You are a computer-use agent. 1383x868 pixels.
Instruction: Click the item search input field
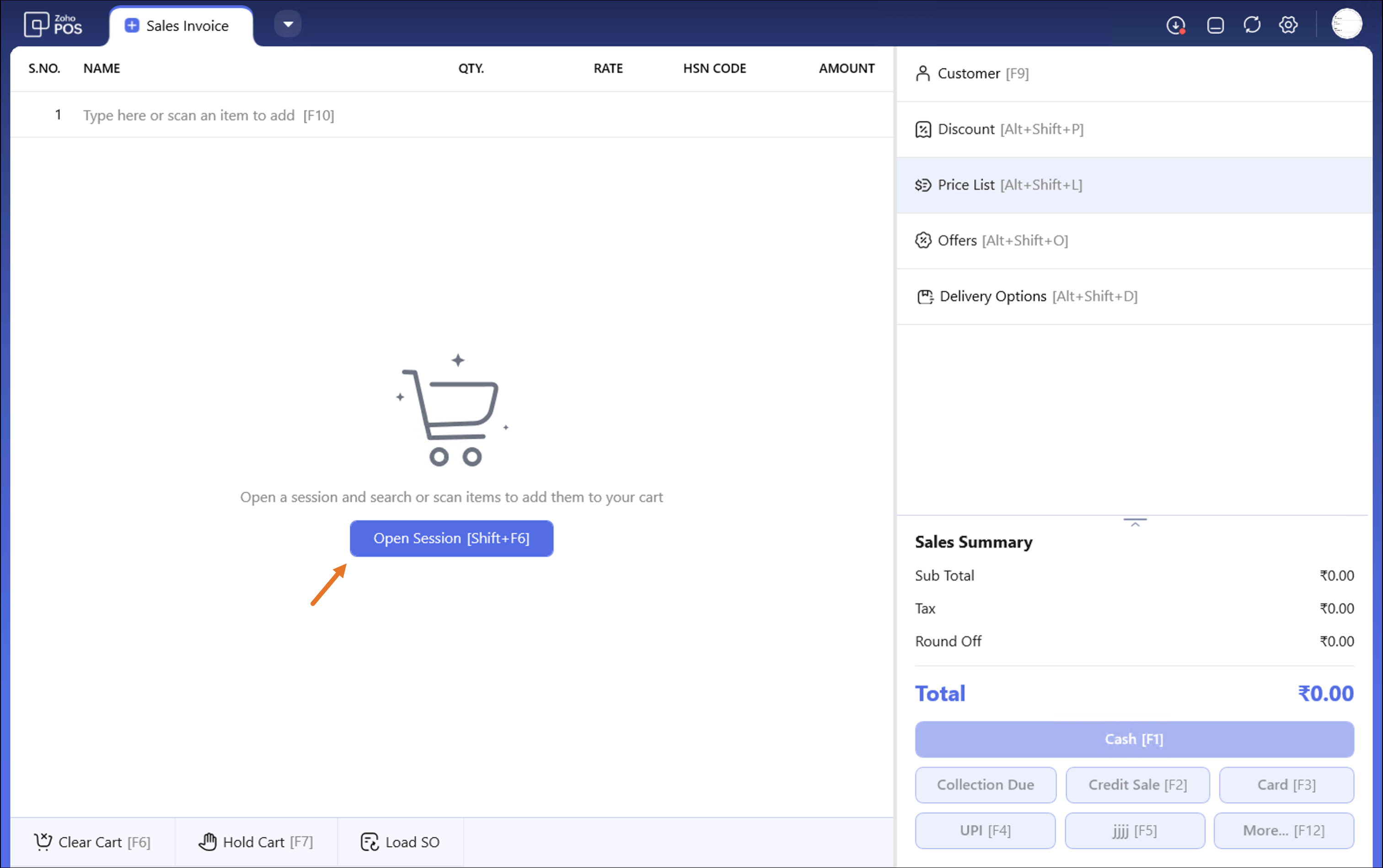[x=208, y=115]
